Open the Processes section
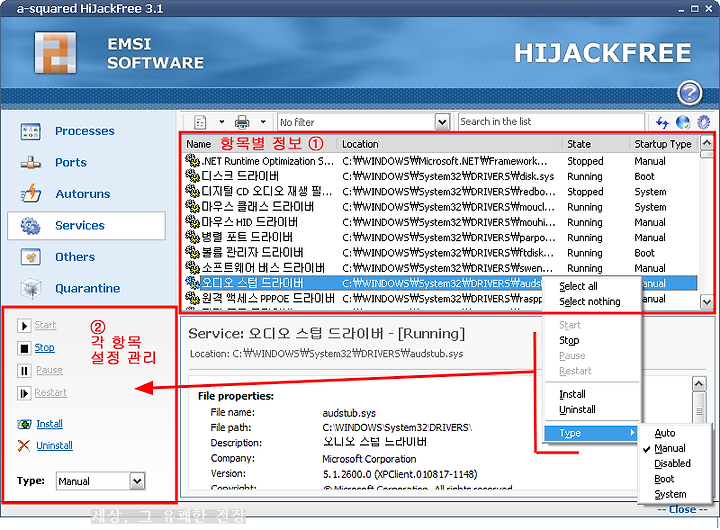The height and width of the screenshot is (530, 720). [x=84, y=131]
